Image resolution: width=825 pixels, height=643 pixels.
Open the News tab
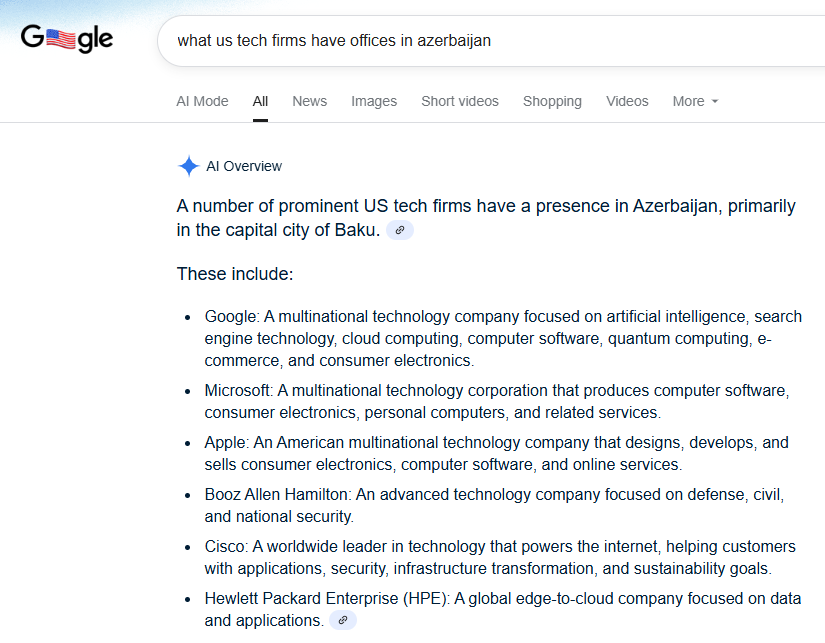(x=309, y=101)
